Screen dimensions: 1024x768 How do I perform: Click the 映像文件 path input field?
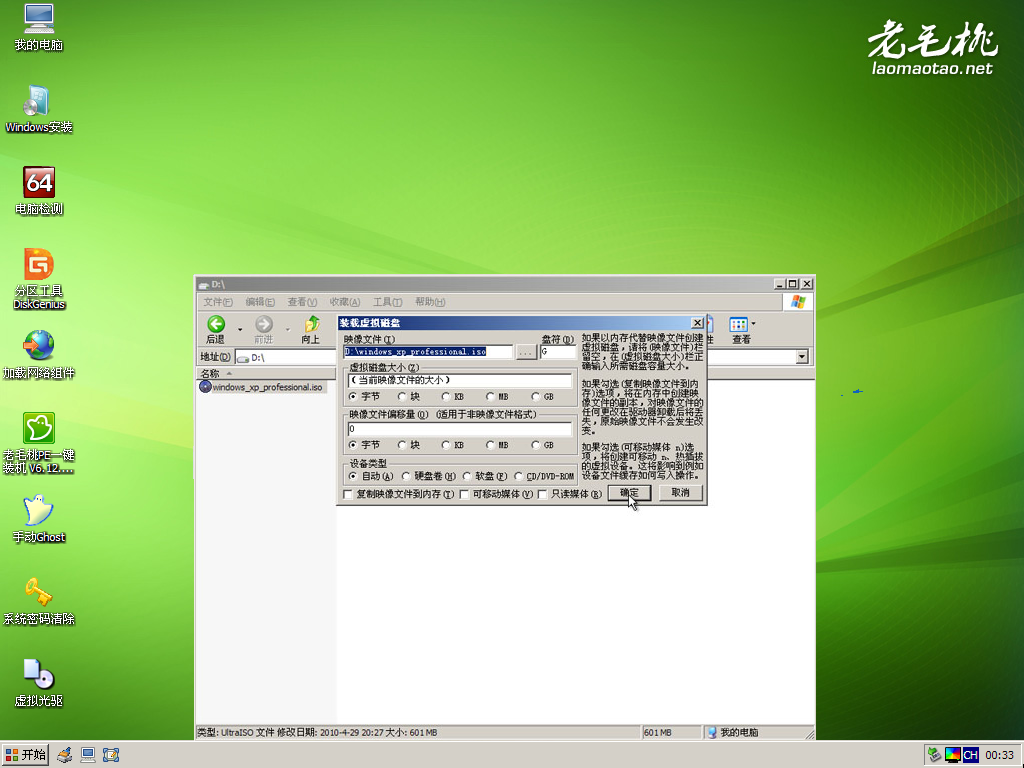(428, 351)
